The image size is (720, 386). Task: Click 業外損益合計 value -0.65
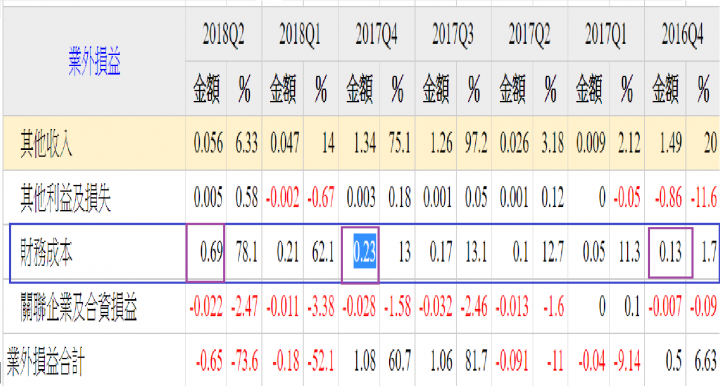click(209, 361)
